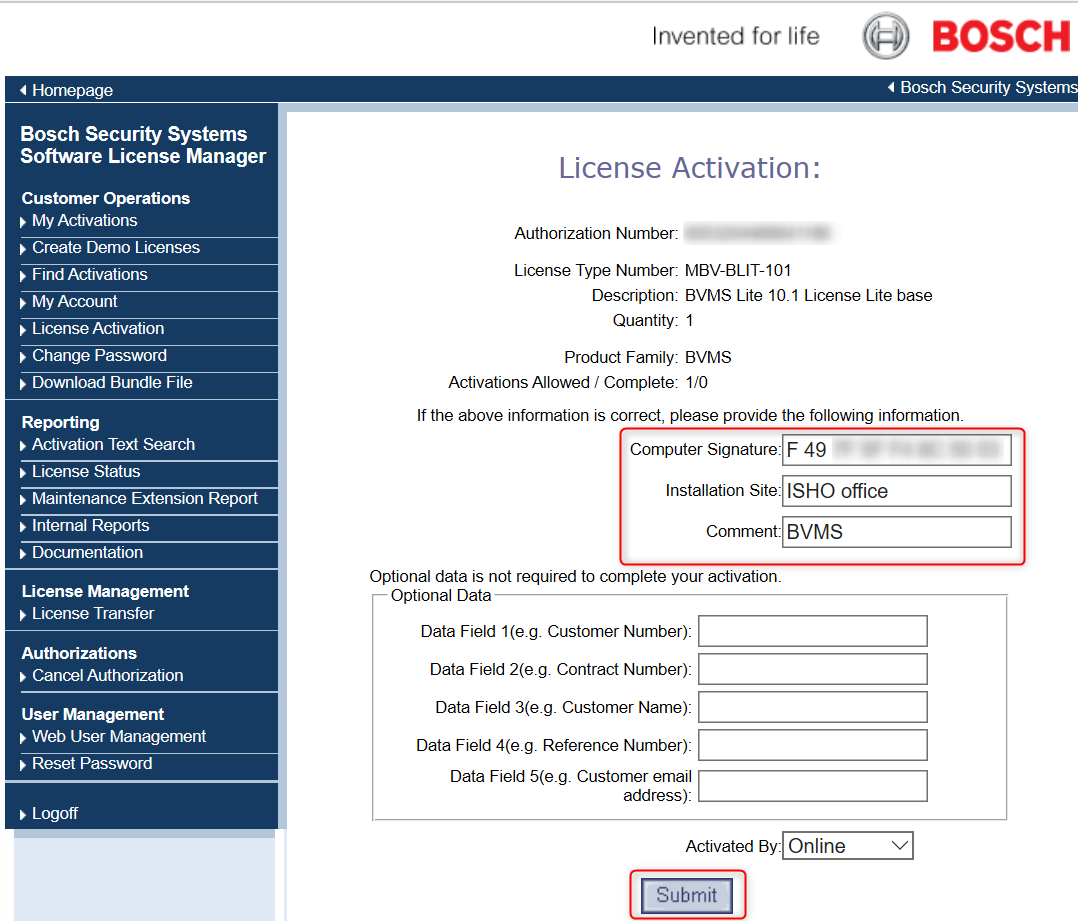Open Web User Management page
This screenshot has height=921, width=1078.
click(x=119, y=737)
